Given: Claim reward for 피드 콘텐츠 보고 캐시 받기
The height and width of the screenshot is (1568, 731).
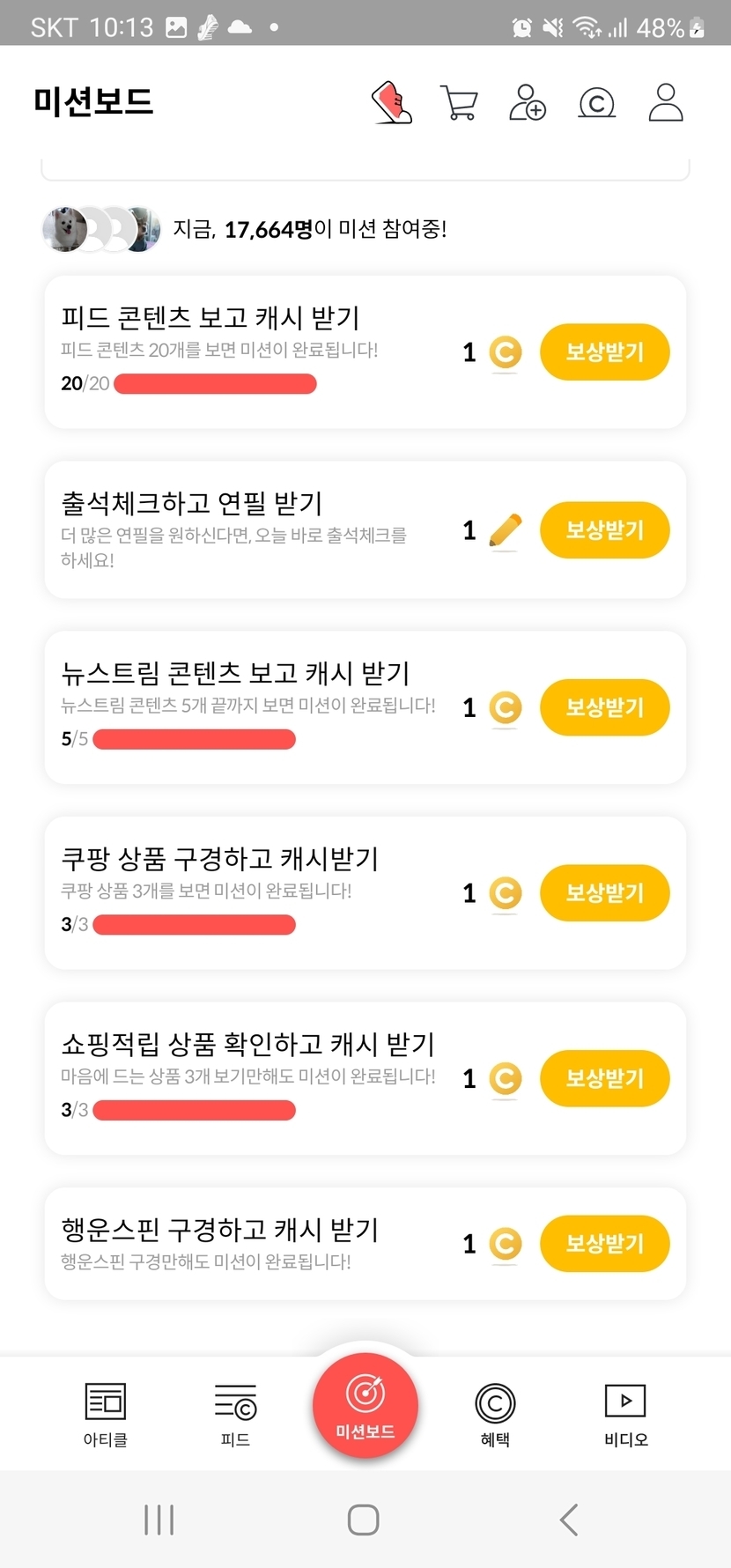Looking at the screenshot, I should pos(604,352).
